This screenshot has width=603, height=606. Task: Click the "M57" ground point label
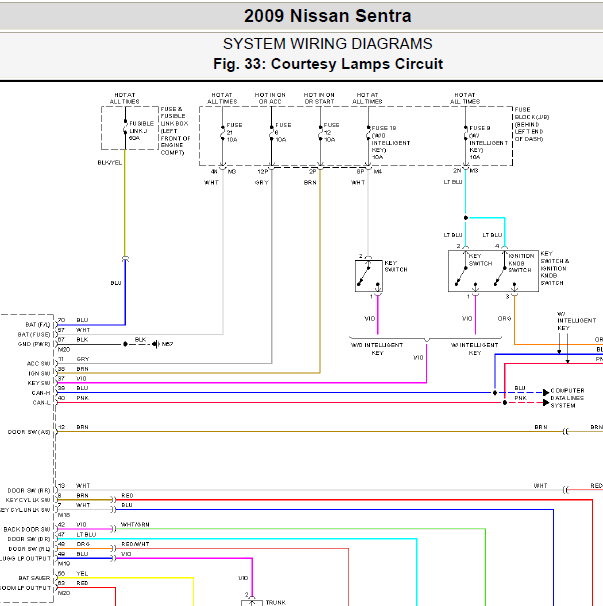tap(167, 344)
